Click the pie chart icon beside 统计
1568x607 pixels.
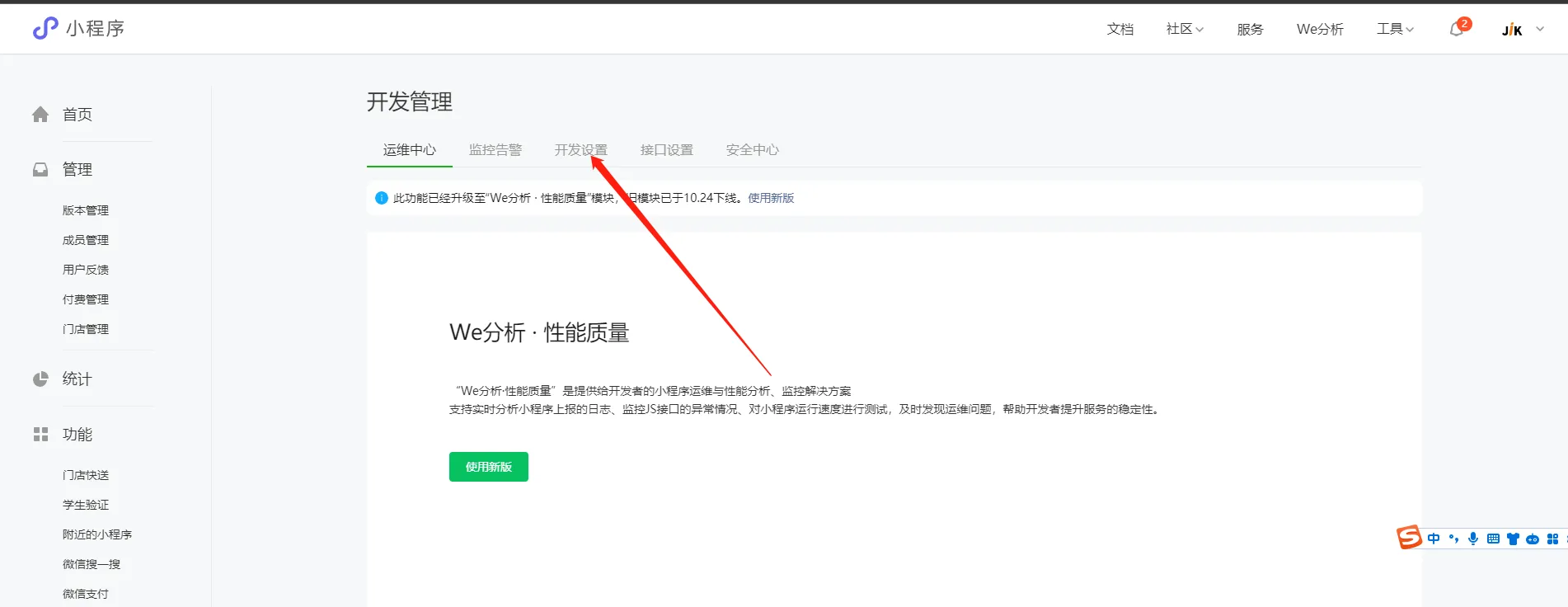tap(40, 379)
